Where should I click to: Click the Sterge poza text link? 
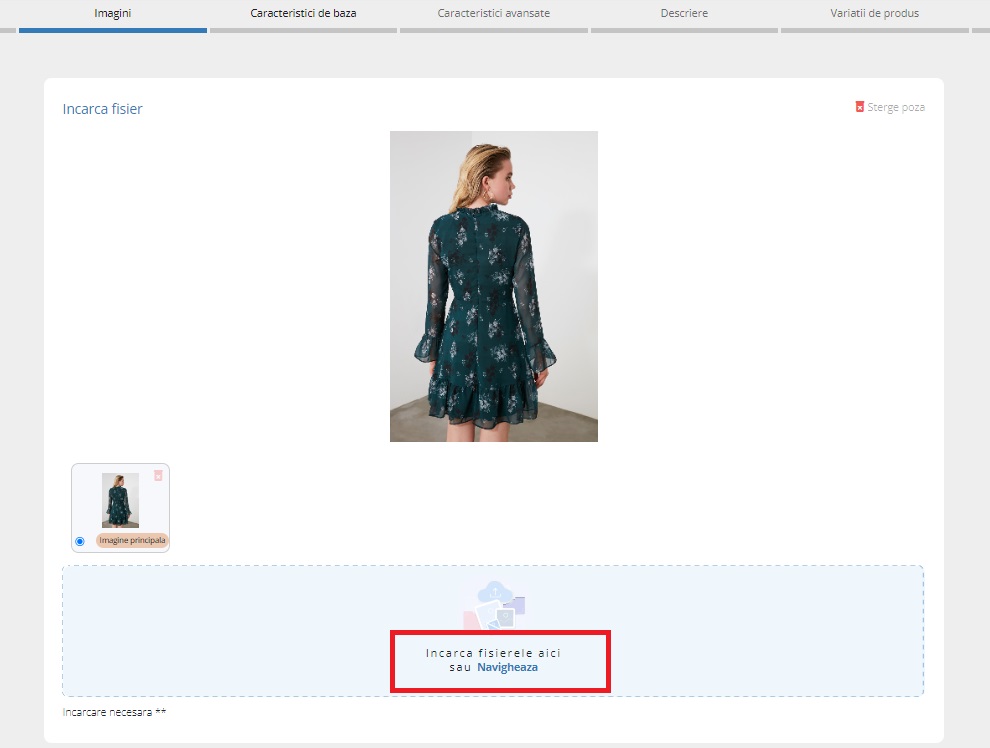896,107
